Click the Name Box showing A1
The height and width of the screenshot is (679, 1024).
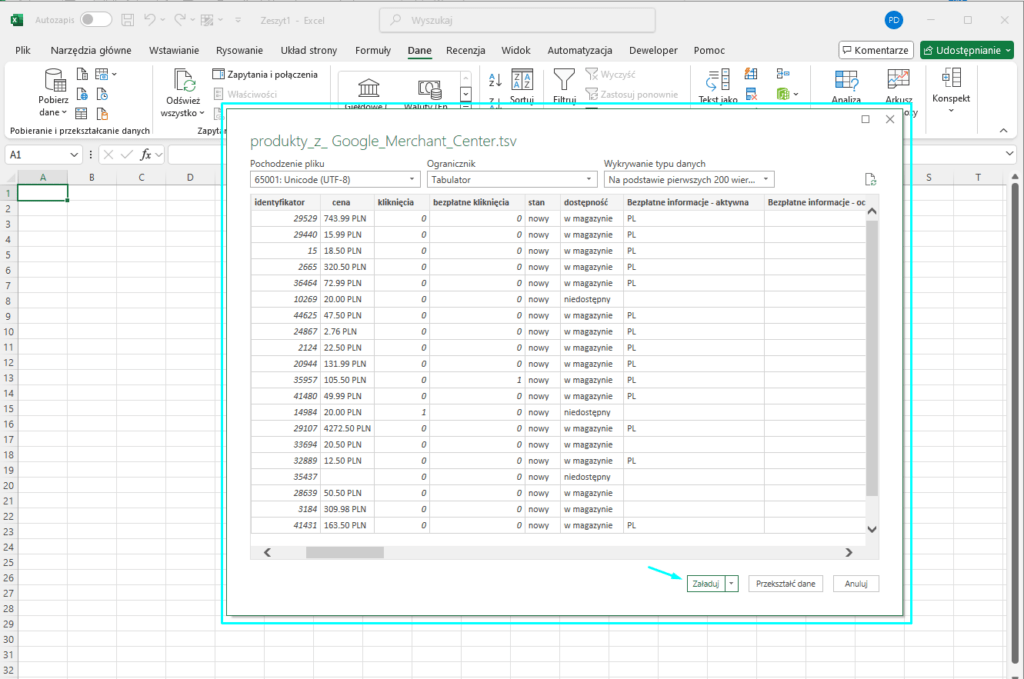[37, 155]
